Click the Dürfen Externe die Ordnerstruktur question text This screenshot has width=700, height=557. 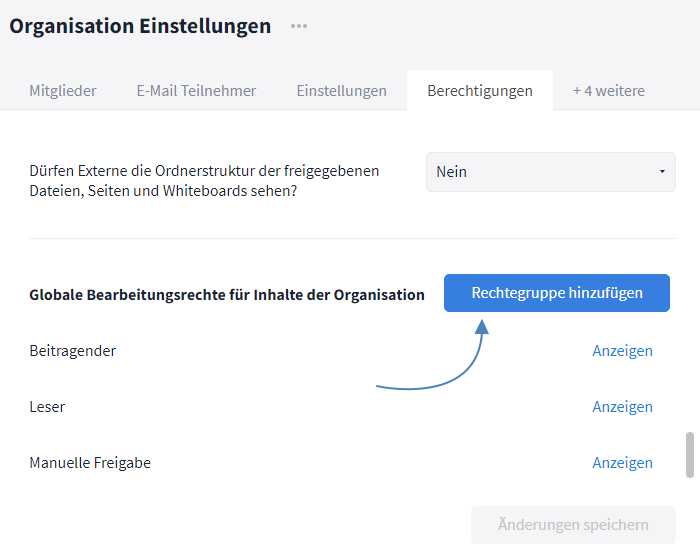[204, 181]
